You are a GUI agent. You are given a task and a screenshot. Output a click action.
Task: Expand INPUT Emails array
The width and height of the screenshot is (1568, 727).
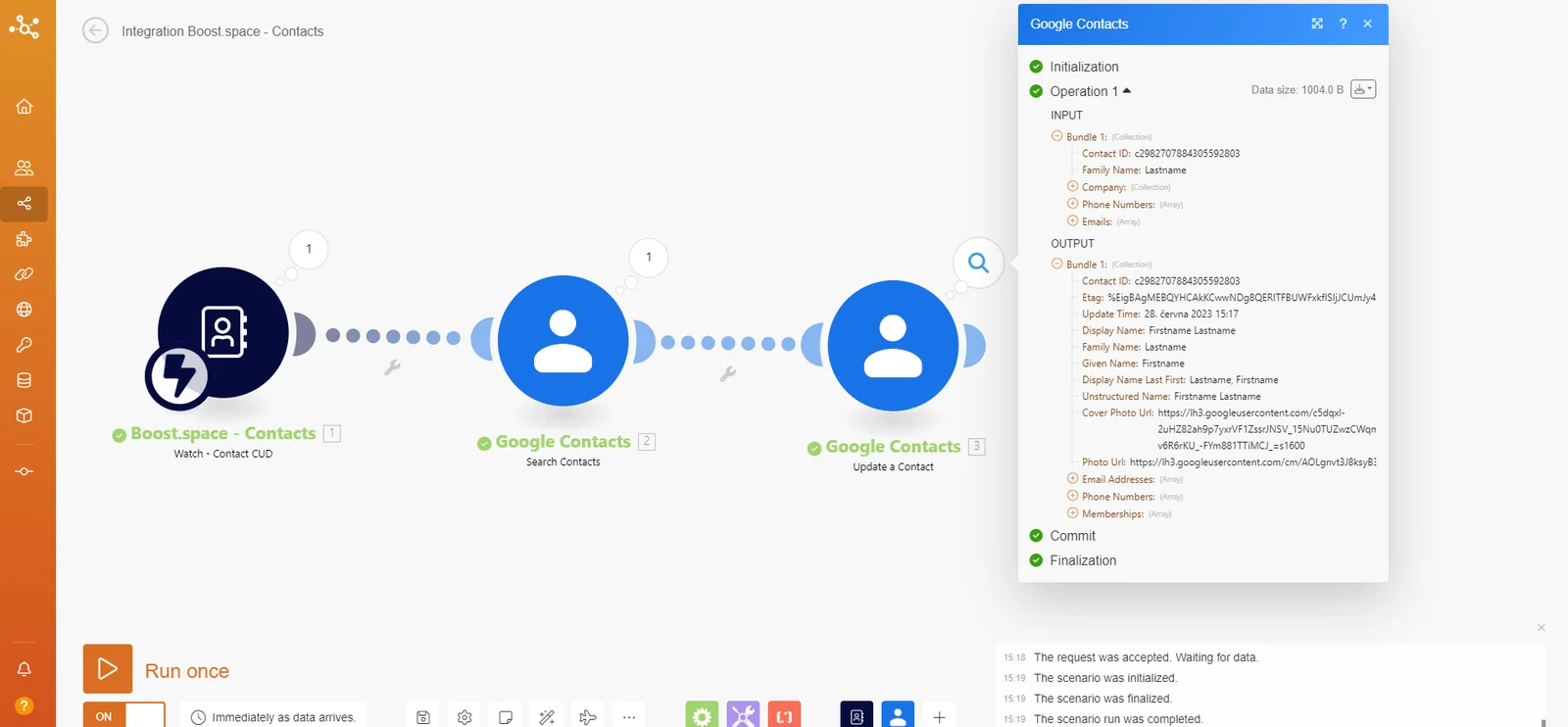coord(1072,220)
